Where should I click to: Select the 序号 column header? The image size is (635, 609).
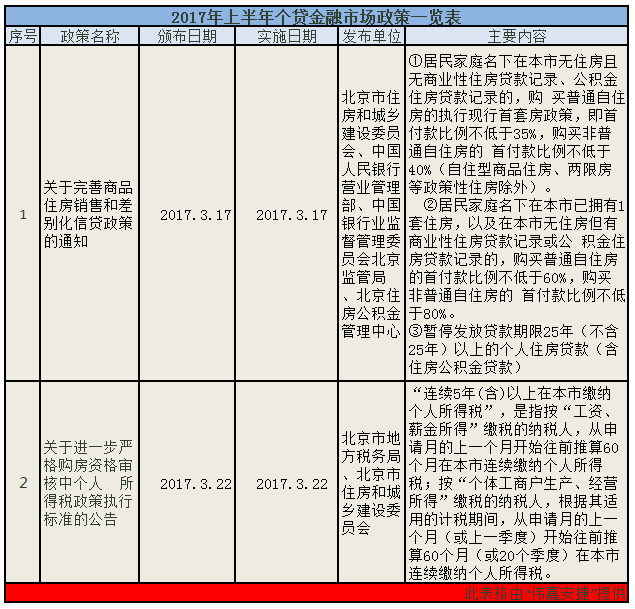tap(23, 36)
